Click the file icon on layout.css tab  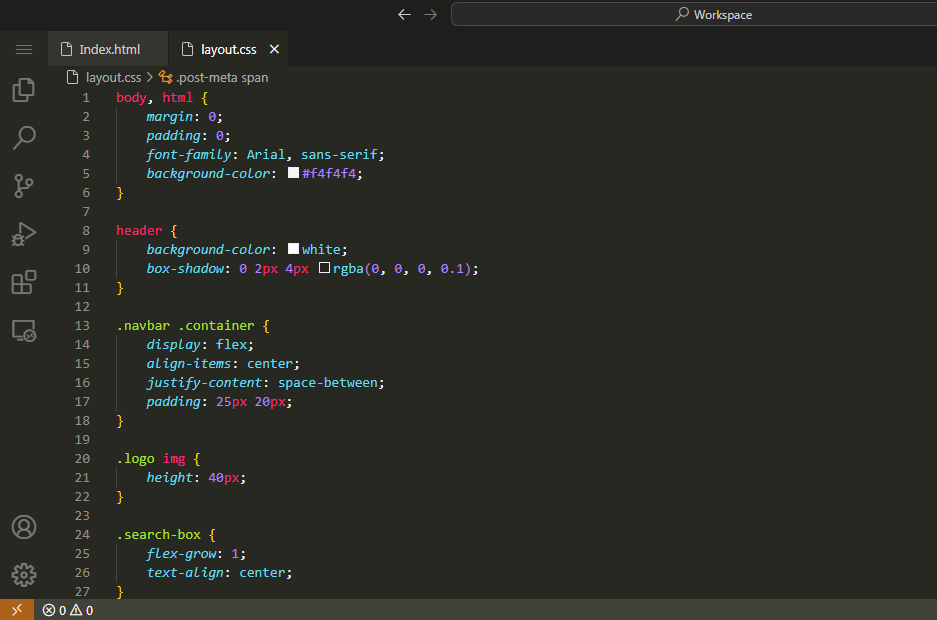coord(188,49)
